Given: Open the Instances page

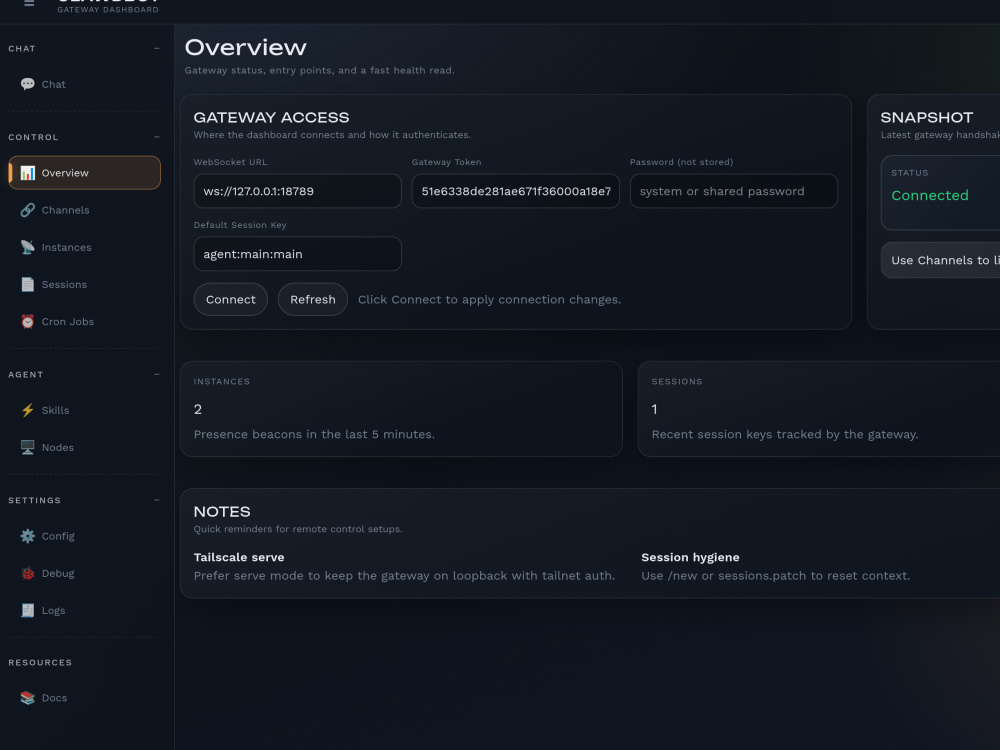Looking at the screenshot, I should click(84, 247).
